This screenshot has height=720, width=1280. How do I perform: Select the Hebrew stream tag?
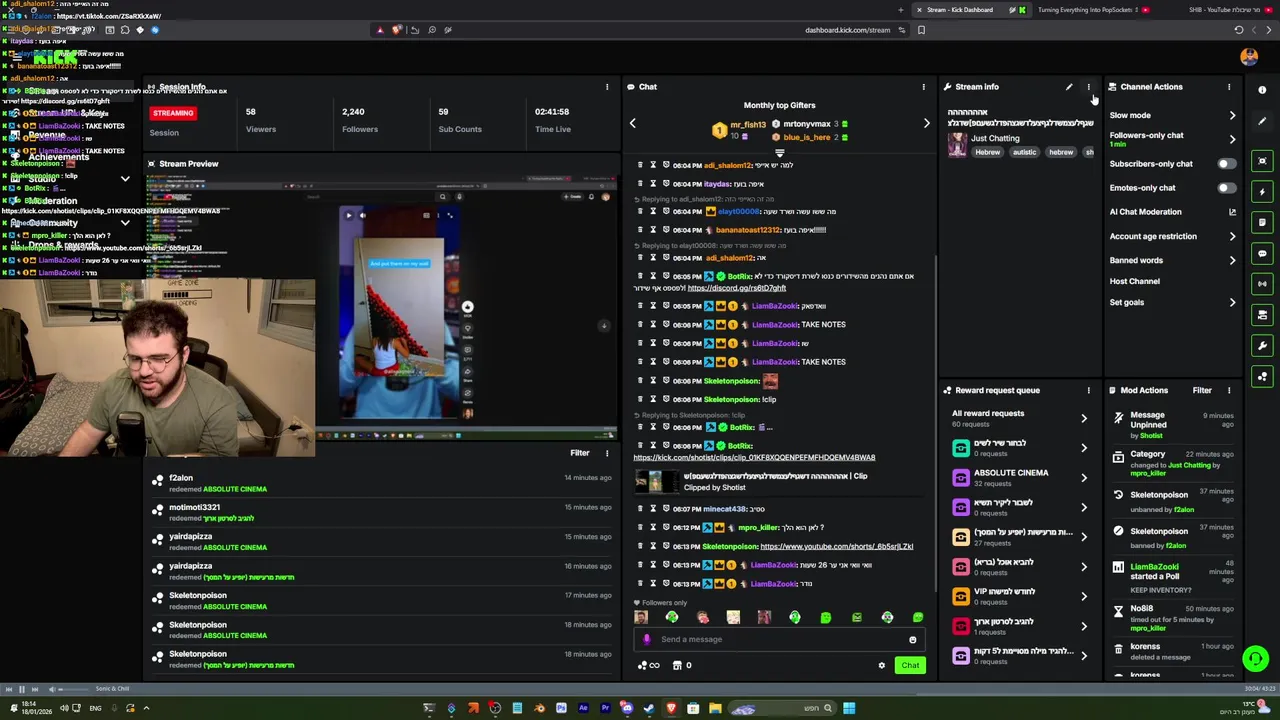tap(987, 153)
